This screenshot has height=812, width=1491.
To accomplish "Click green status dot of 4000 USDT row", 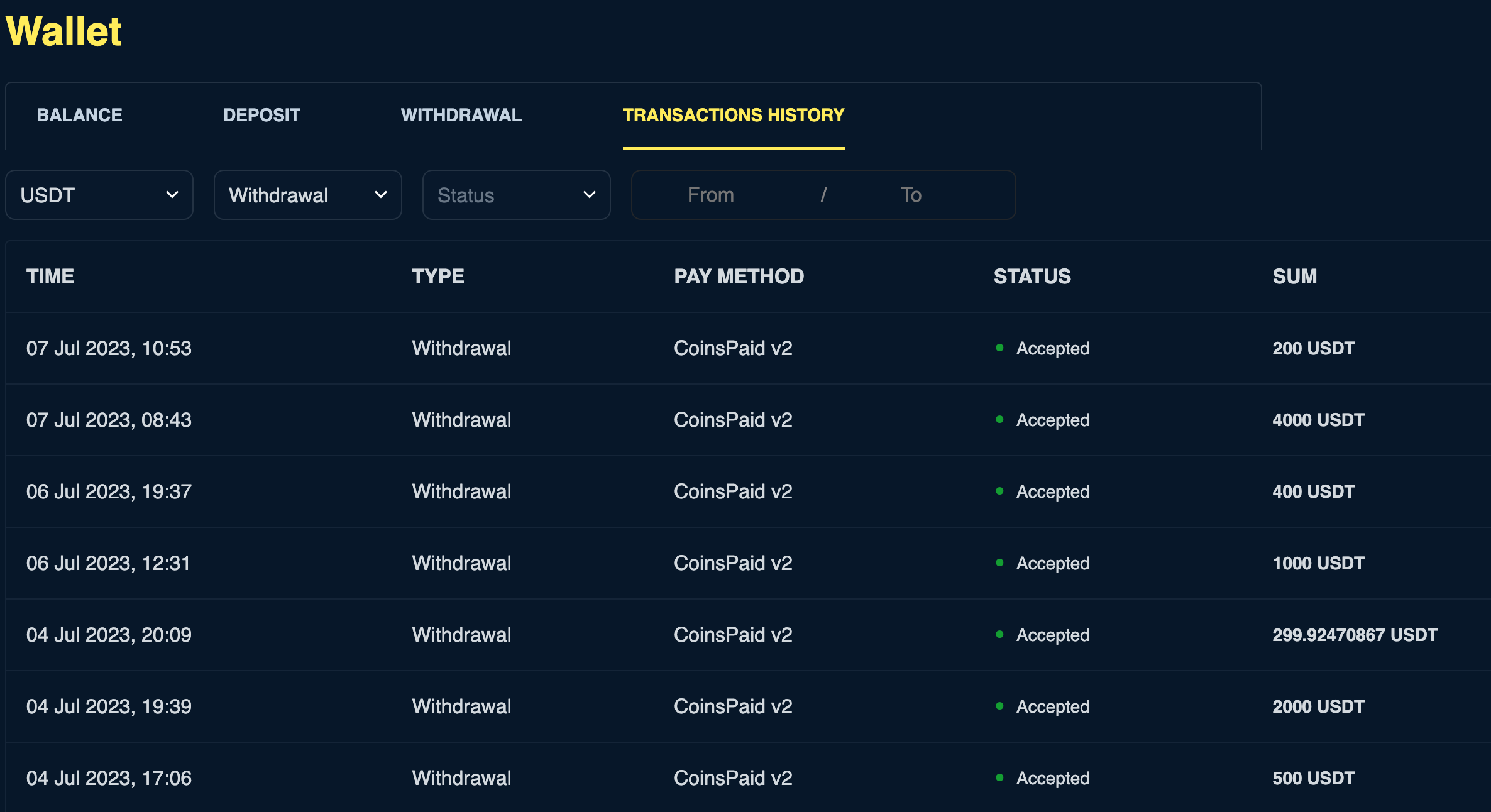I will [x=999, y=419].
